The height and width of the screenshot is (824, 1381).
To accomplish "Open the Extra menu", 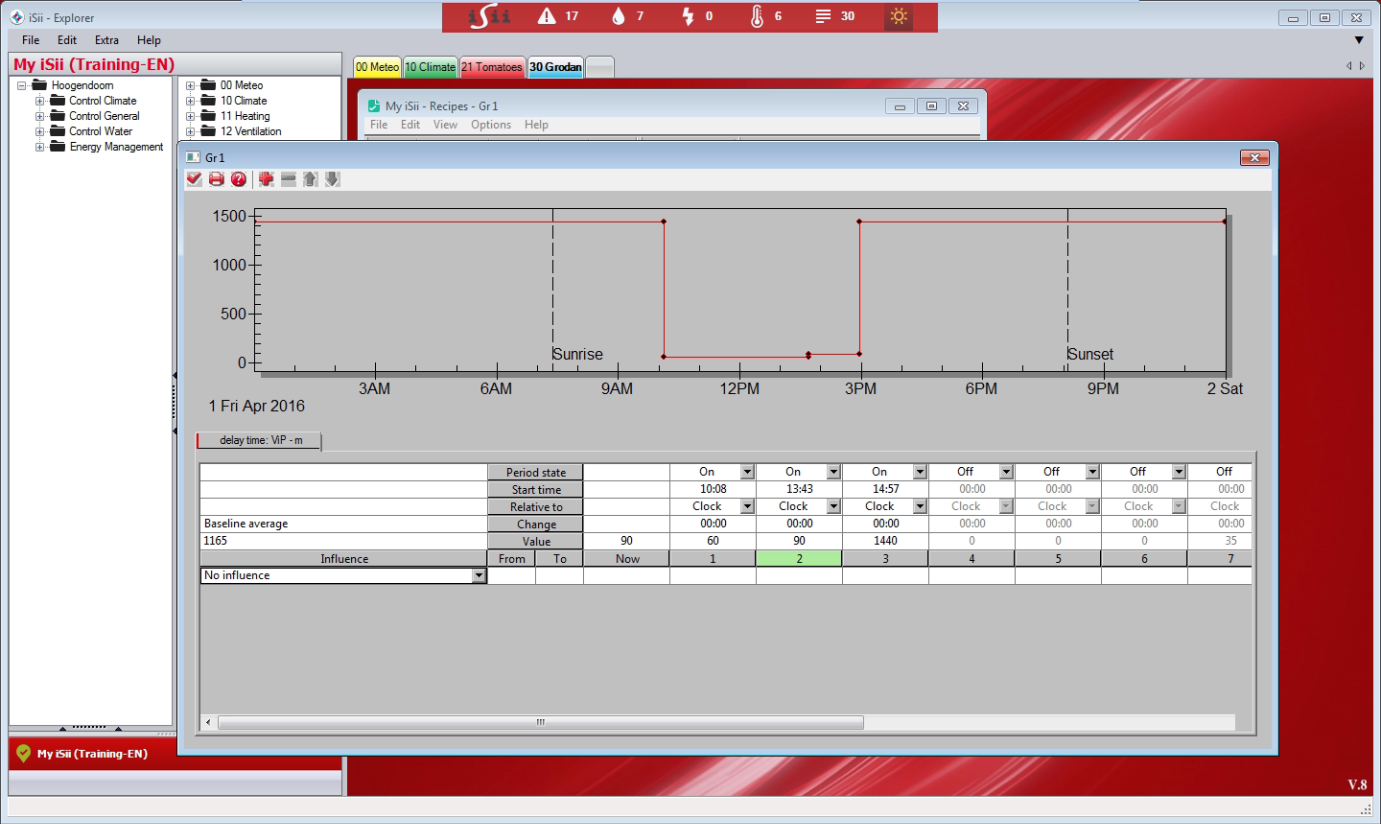I will pos(106,40).
